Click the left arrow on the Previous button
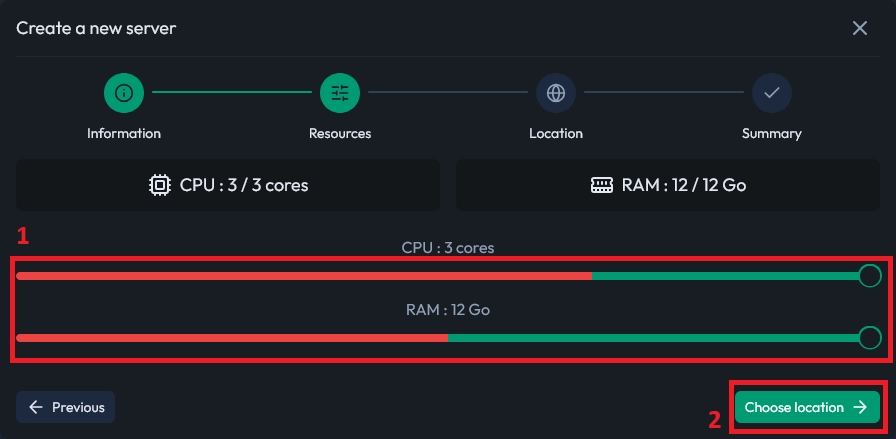Viewport: 896px width, 439px height. (36, 407)
